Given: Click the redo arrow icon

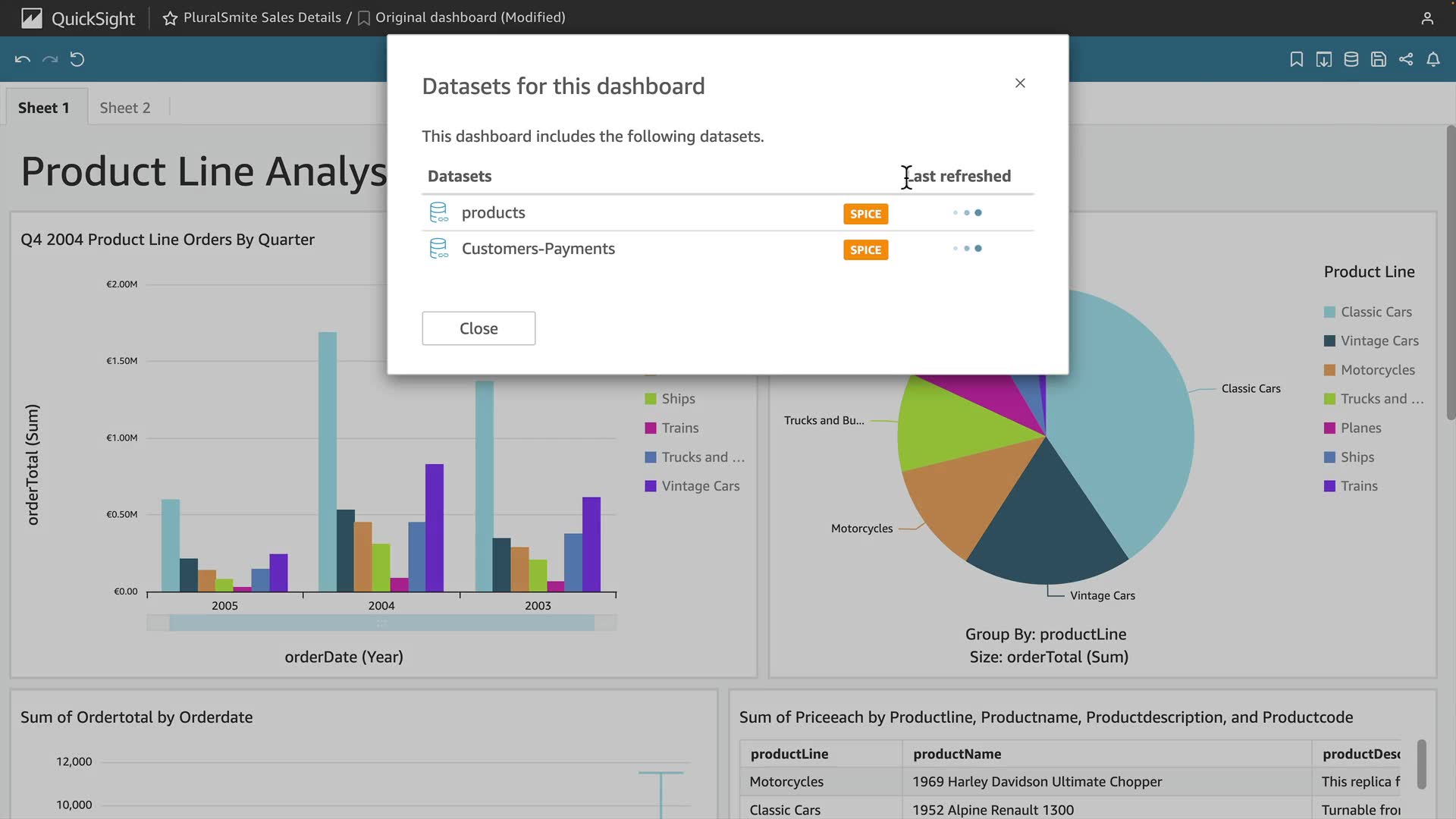Looking at the screenshot, I should tap(50, 59).
